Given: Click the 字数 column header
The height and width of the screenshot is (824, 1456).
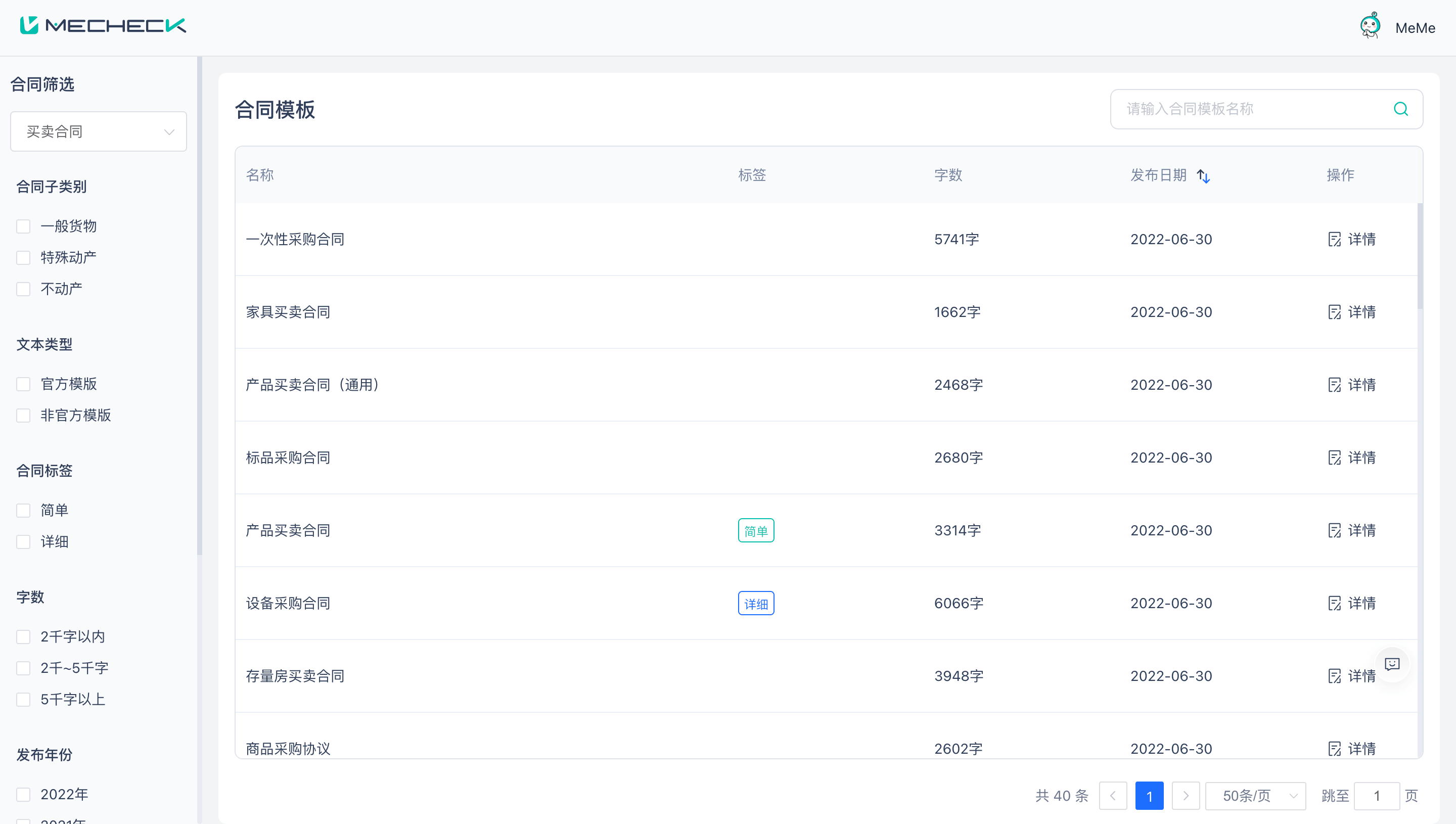Looking at the screenshot, I should [948, 175].
